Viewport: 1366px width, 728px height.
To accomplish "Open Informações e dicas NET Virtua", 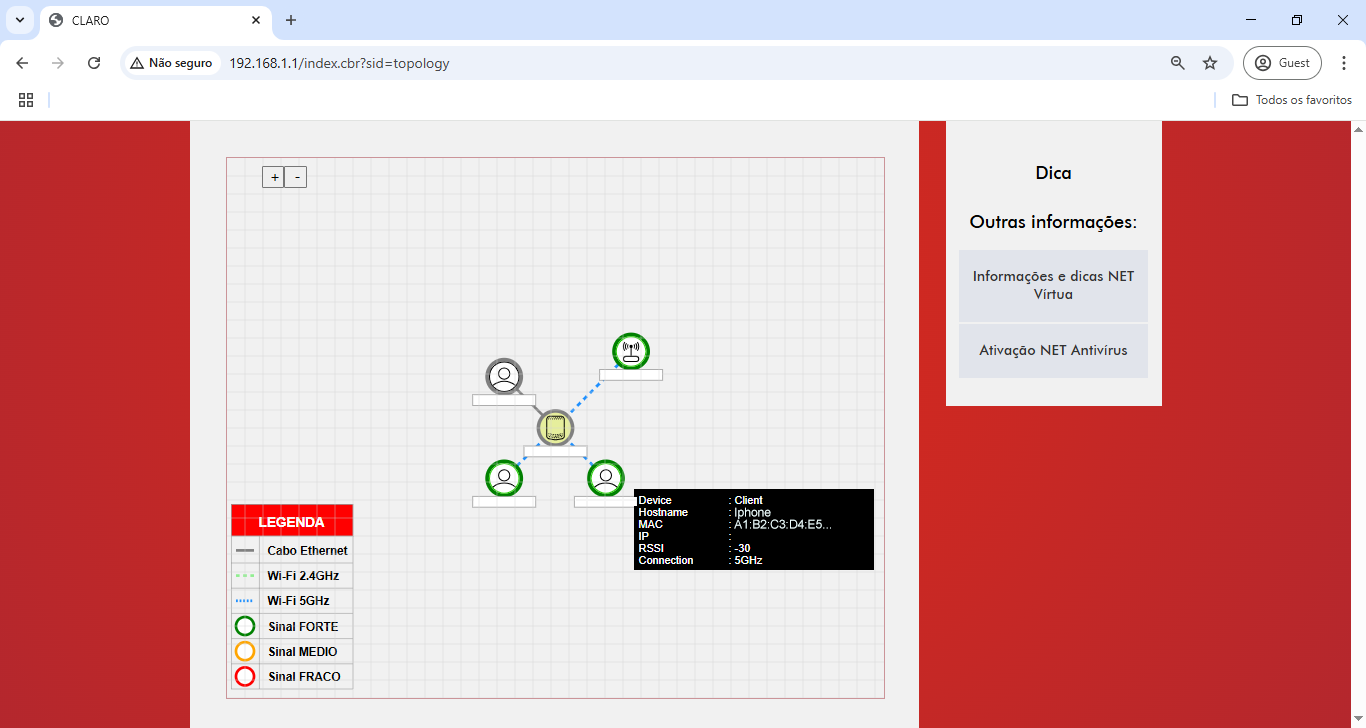I will coord(1053,285).
